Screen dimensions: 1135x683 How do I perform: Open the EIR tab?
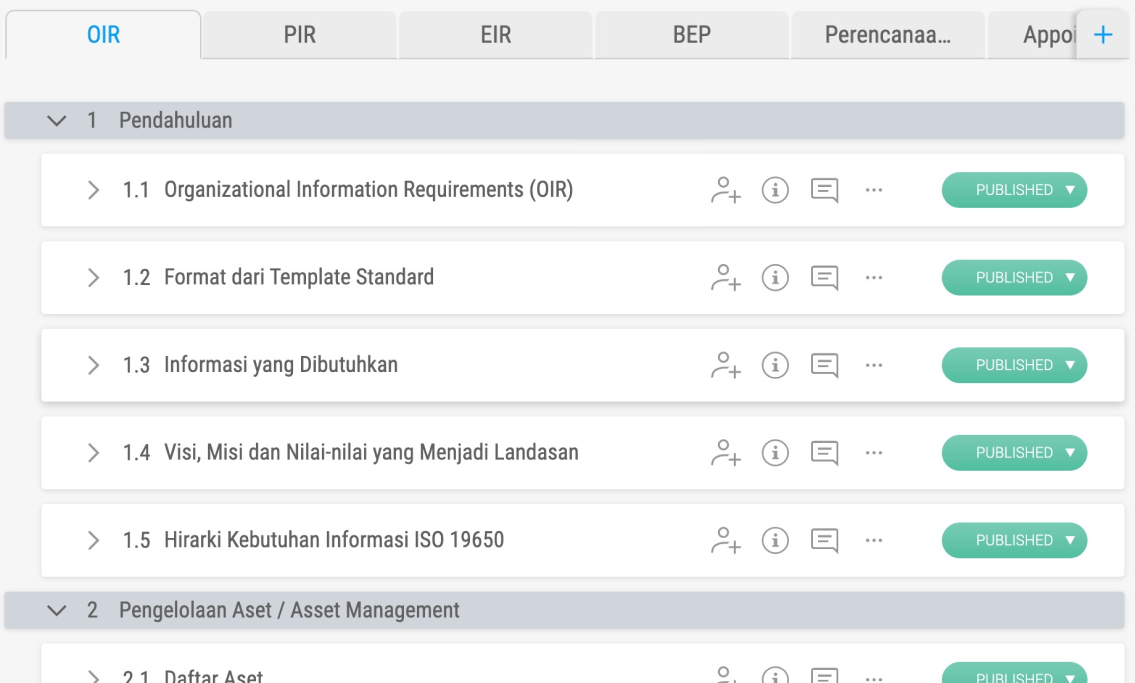(495, 35)
